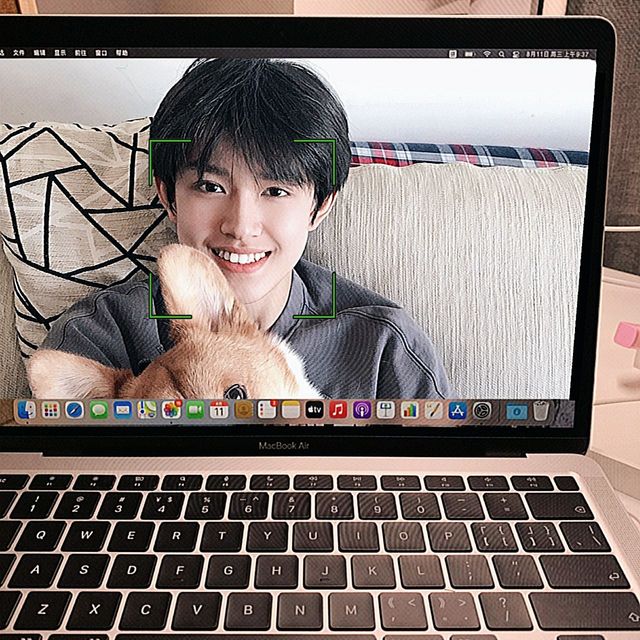Open the Safari browser icon
640x640 pixels.
tap(75, 409)
